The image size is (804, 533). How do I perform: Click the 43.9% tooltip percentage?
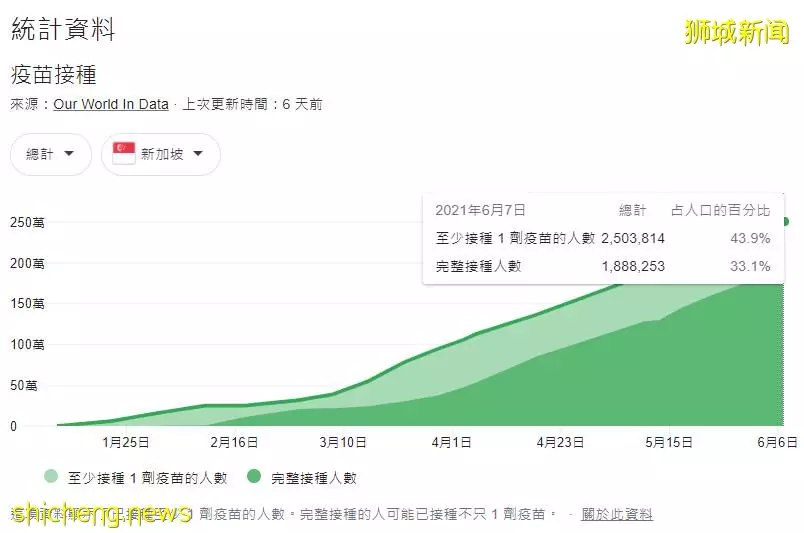pos(750,238)
